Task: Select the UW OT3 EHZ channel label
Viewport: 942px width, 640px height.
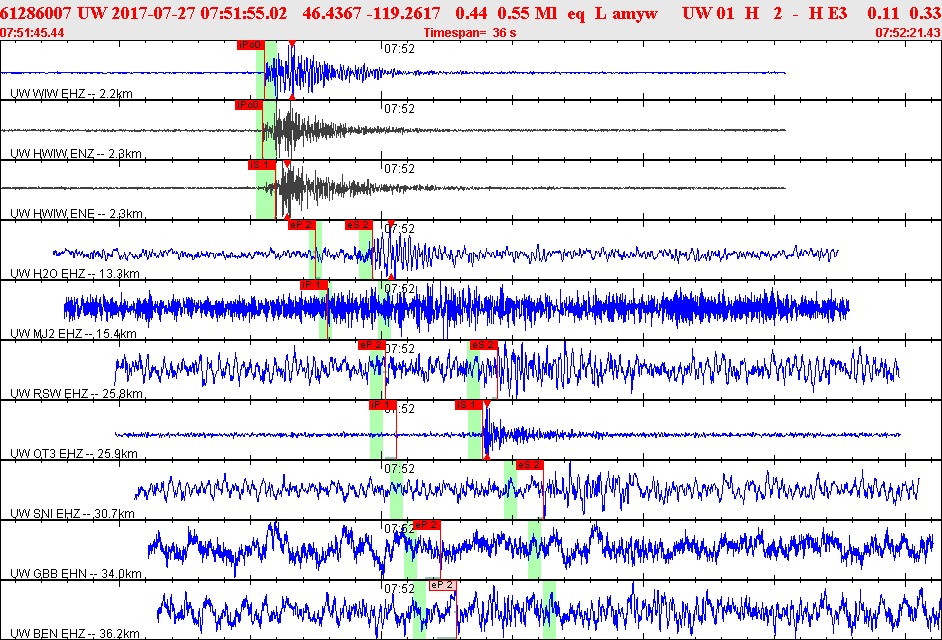Action: (73, 453)
